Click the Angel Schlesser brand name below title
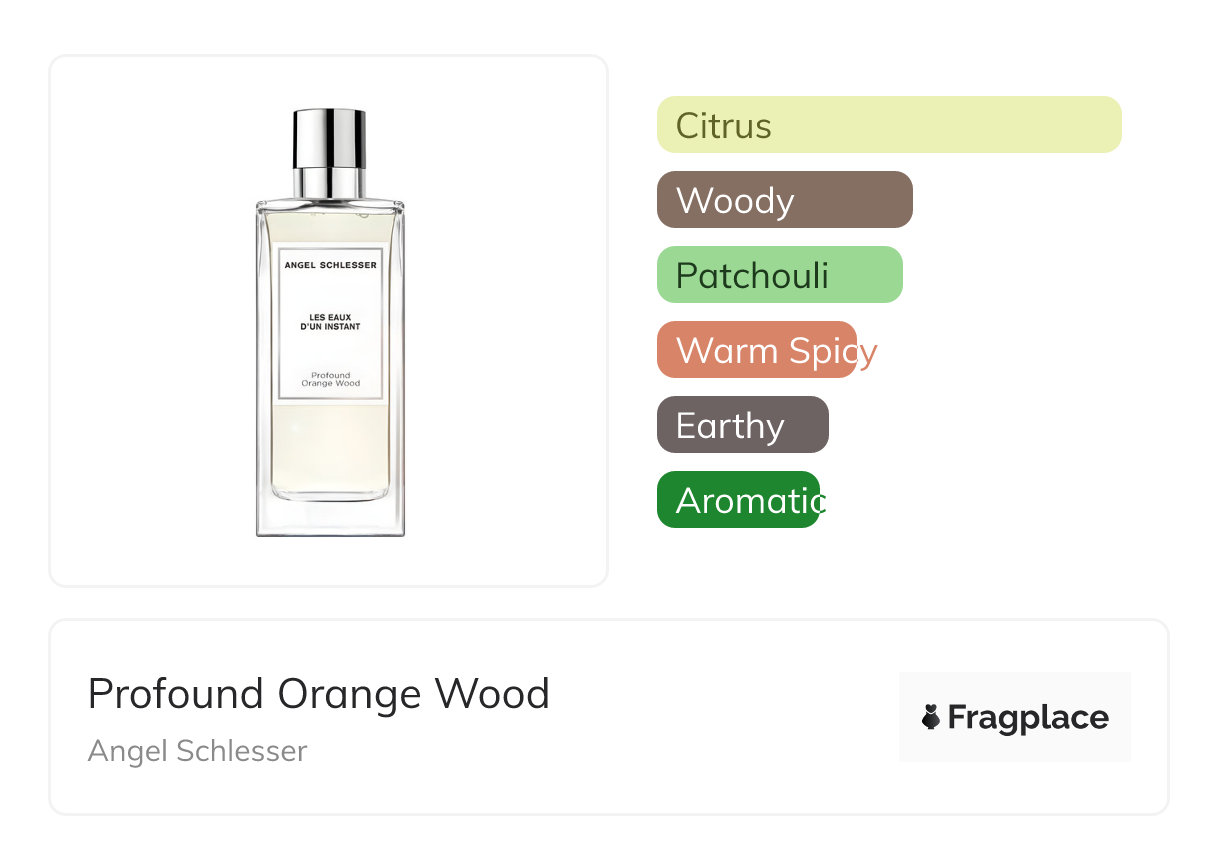1218x864 pixels. click(x=197, y=750)
